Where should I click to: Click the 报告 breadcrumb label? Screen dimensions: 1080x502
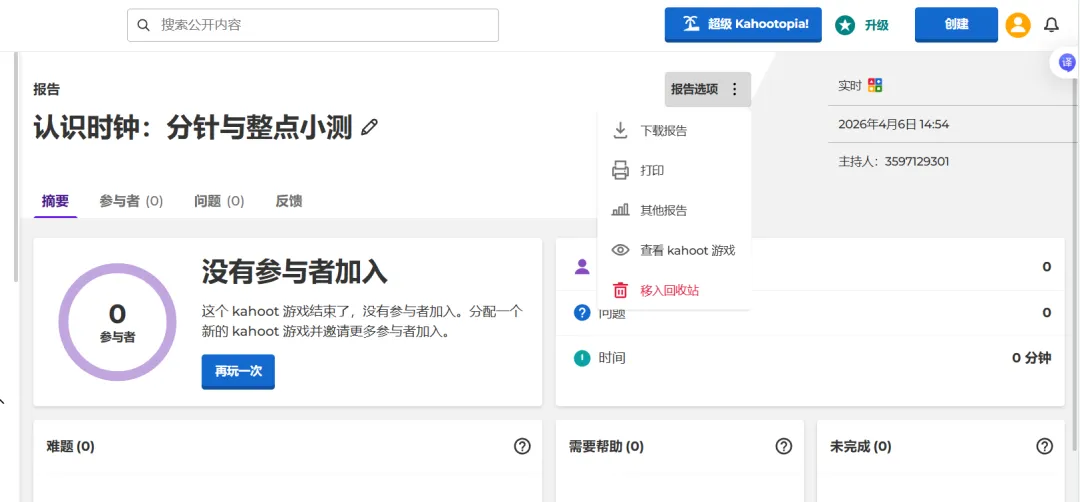[47, 90]
